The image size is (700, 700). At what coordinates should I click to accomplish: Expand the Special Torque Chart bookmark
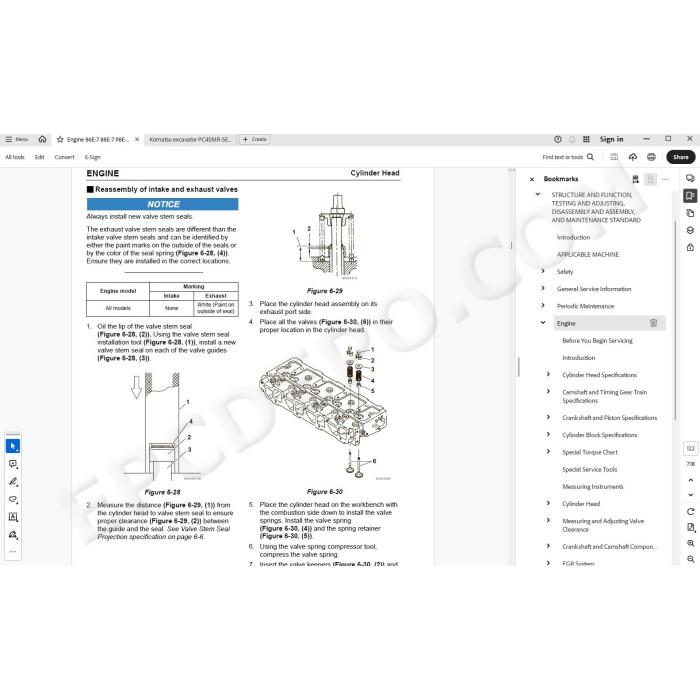548,451
